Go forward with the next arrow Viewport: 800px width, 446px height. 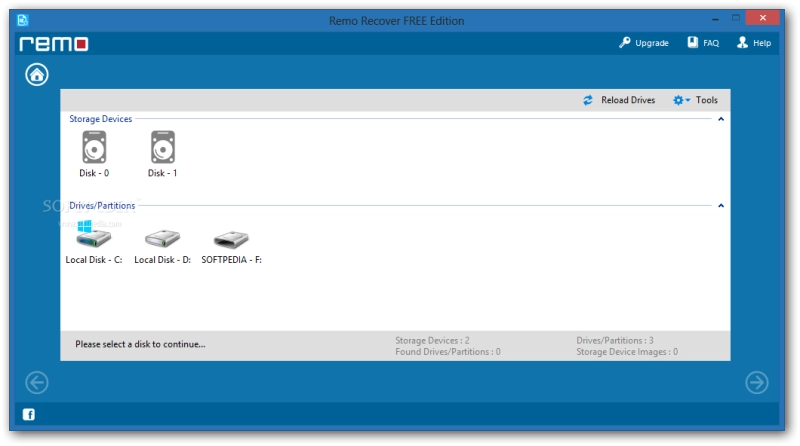coord(757,382)
